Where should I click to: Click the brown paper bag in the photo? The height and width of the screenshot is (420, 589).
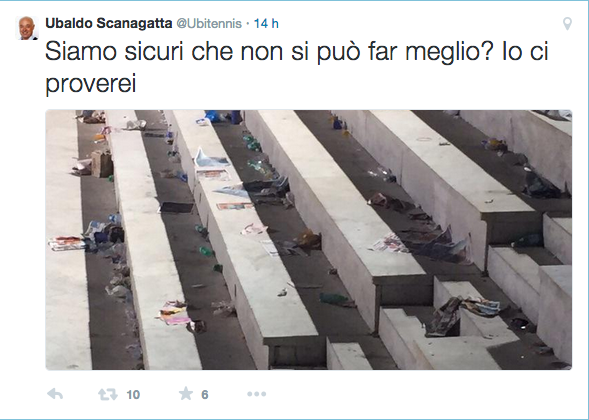coord(101,163)
